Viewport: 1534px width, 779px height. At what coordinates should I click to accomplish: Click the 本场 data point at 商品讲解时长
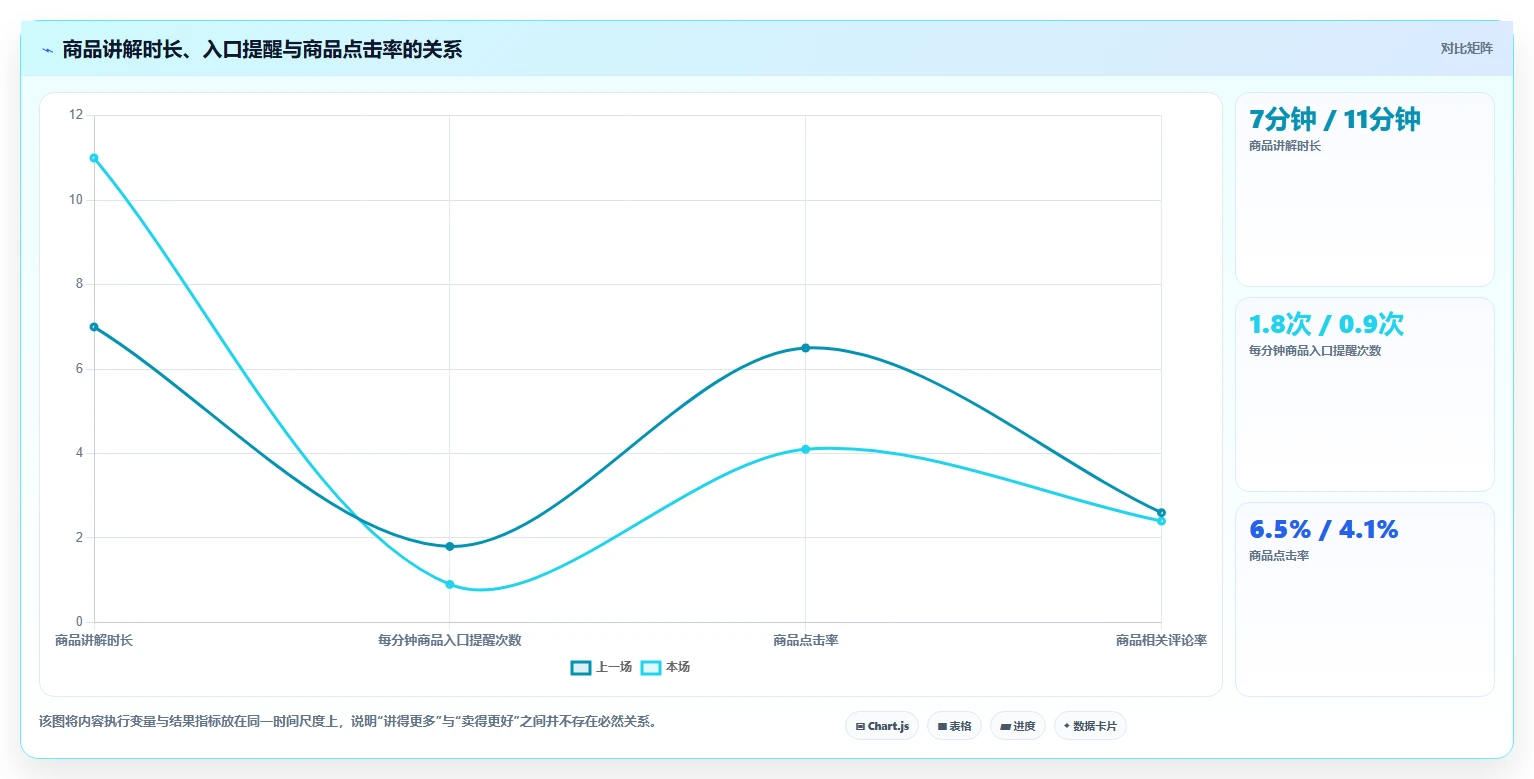(94, 158)
